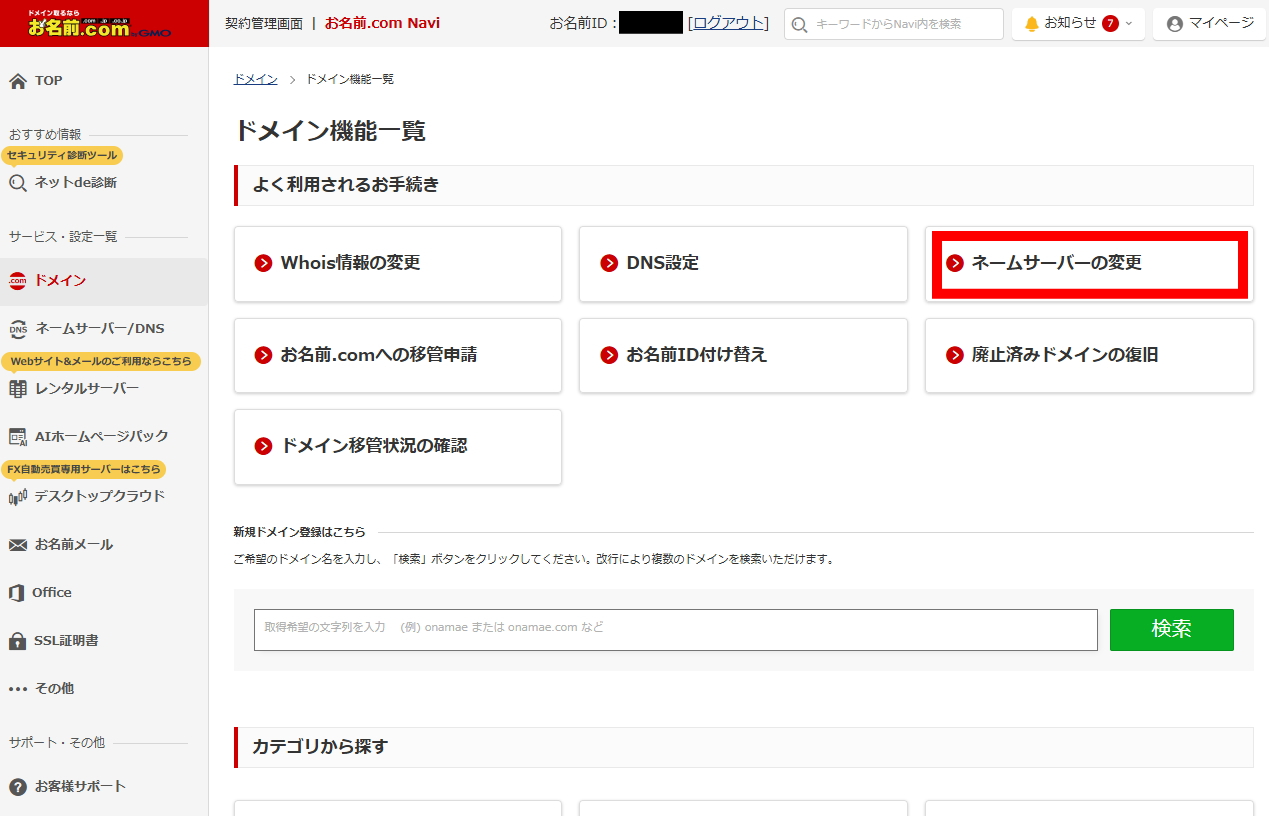Open TOP in the sidebar
This screenshot has width=1269, height=816.
point(104,81)
